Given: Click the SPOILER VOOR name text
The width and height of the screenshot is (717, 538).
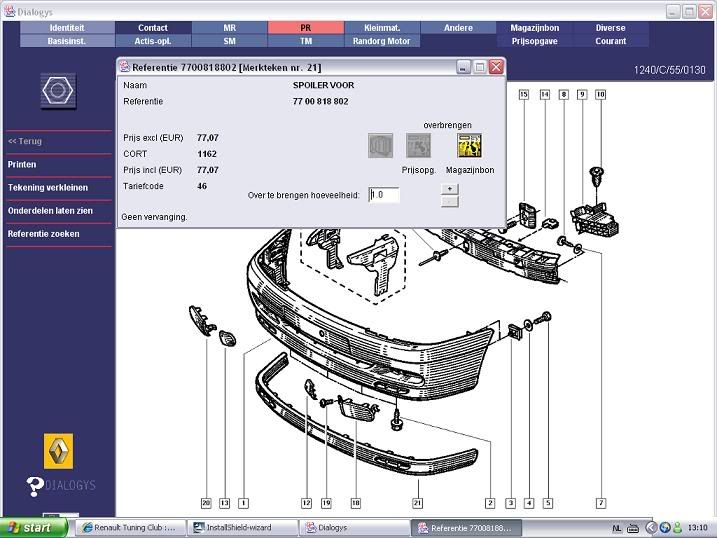Looking at the screenshot, I should coord(324,85).
